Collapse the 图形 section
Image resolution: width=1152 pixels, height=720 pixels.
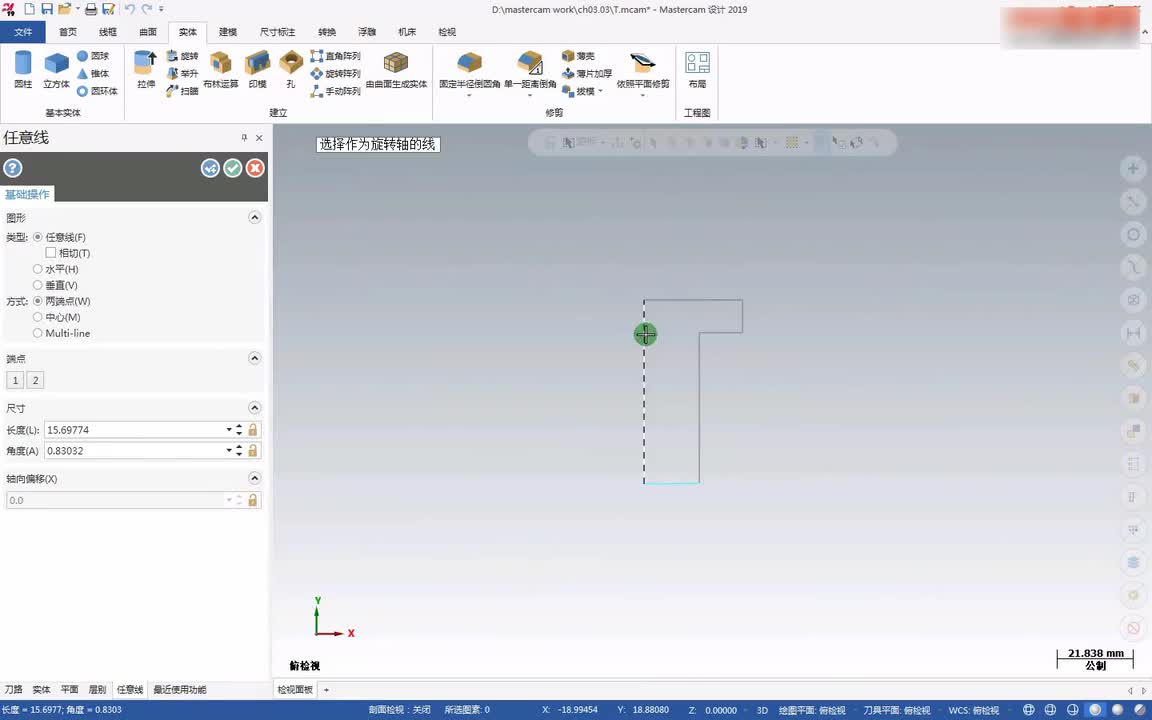click(254, 217)
